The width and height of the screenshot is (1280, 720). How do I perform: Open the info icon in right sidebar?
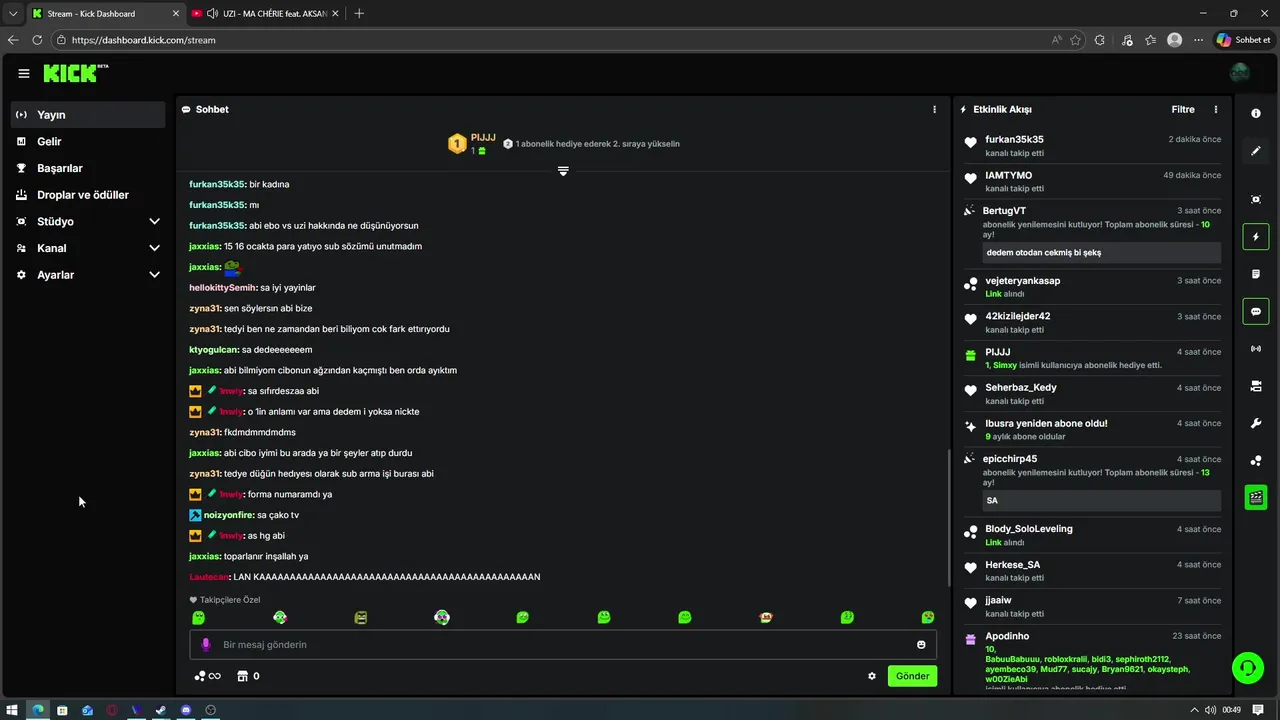tap(1256, 114)
